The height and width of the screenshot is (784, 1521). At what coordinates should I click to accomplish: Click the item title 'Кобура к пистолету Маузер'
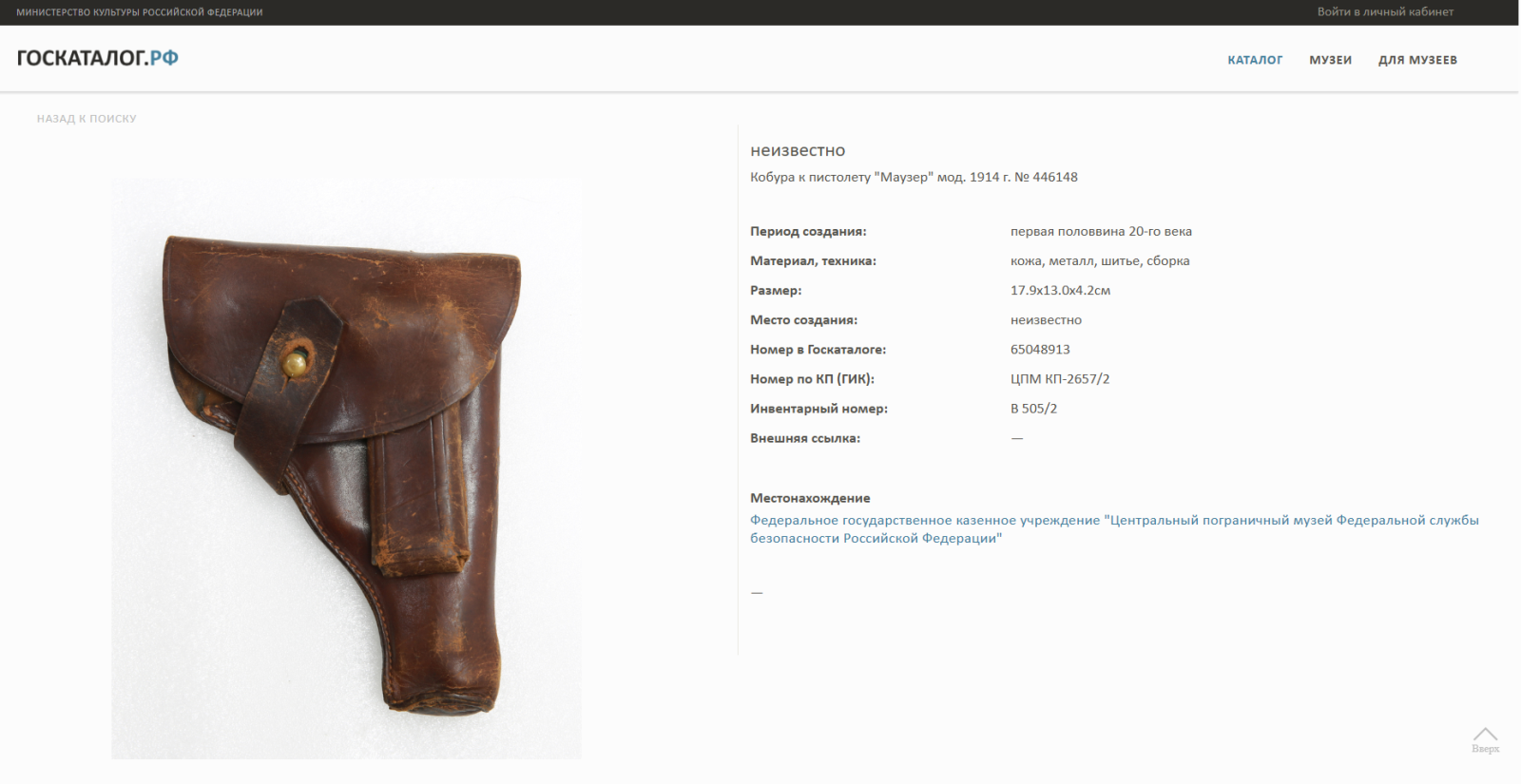point(914,177)
